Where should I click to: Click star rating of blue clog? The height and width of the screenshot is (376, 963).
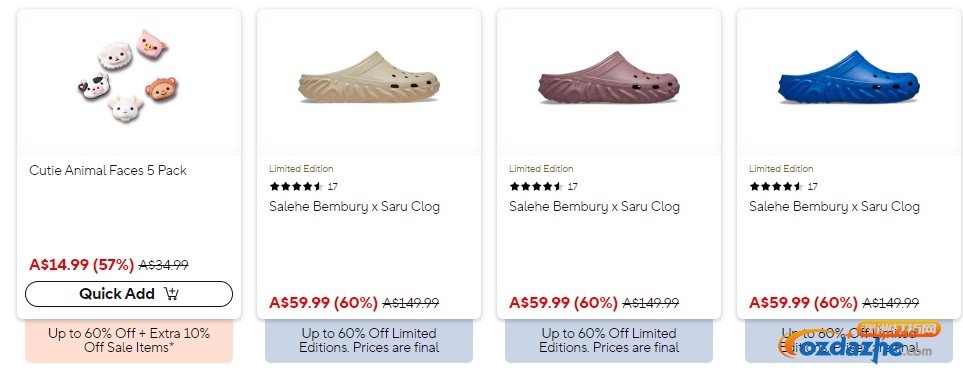click(776, 186)
